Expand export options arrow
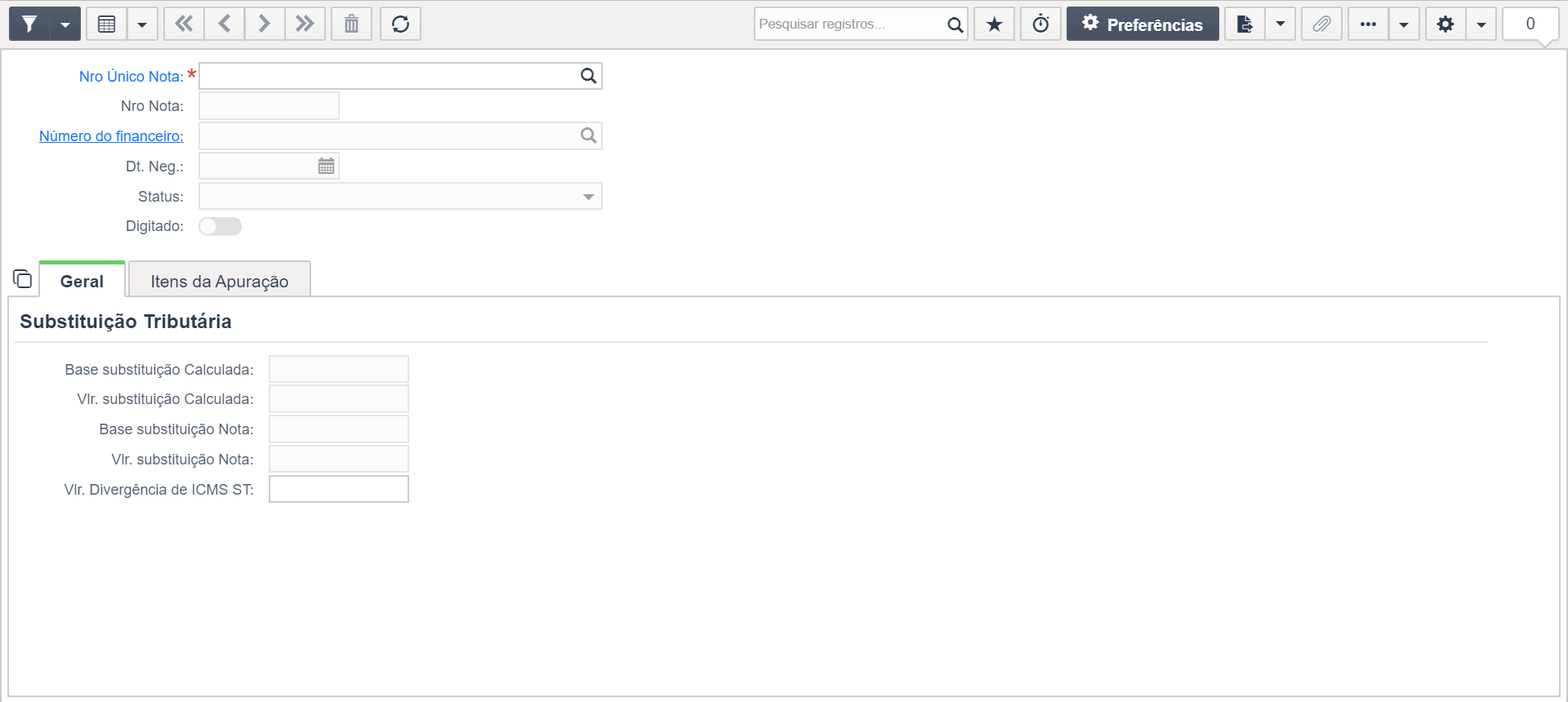Viewport: 1568px width, 702px height. point(1281,24)
